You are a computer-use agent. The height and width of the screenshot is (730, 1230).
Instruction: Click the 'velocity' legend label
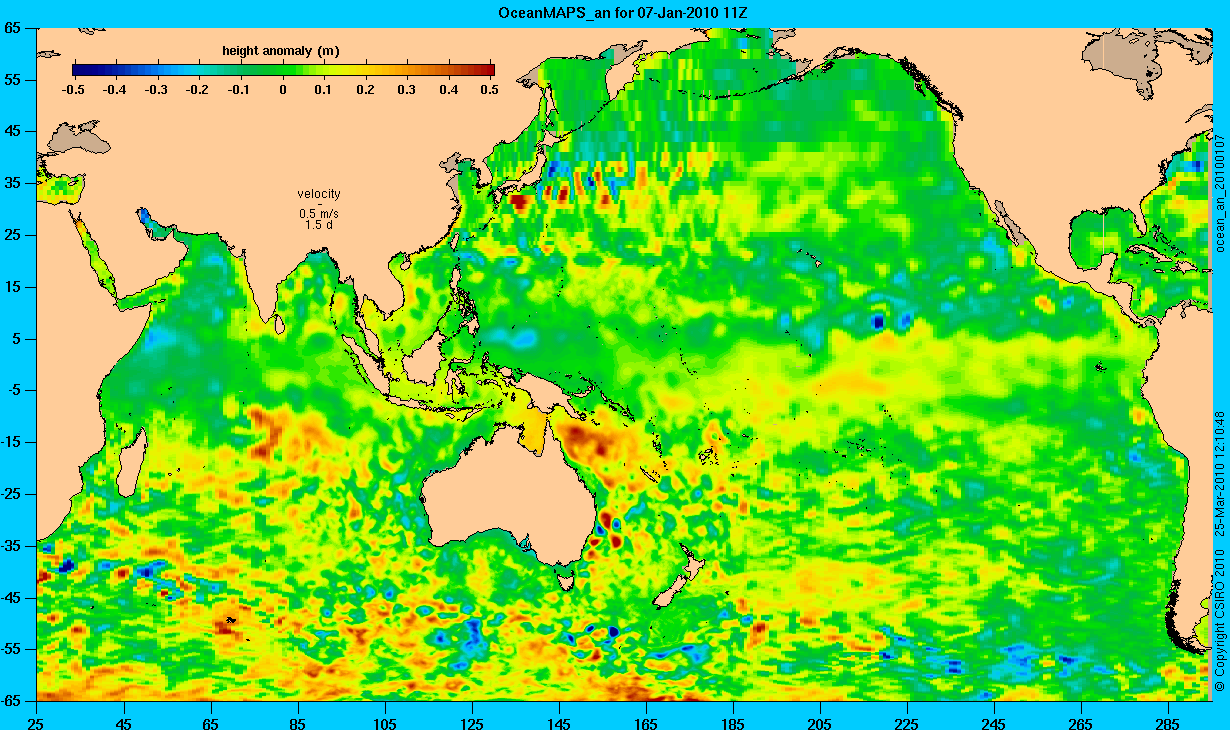(319, 194)
